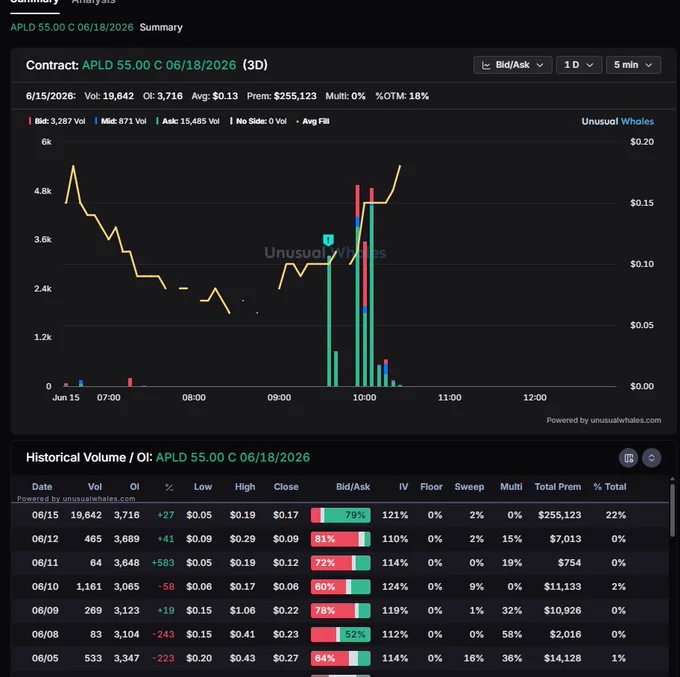
Task: Switch to the Summary tab
Action: [35, 2]
